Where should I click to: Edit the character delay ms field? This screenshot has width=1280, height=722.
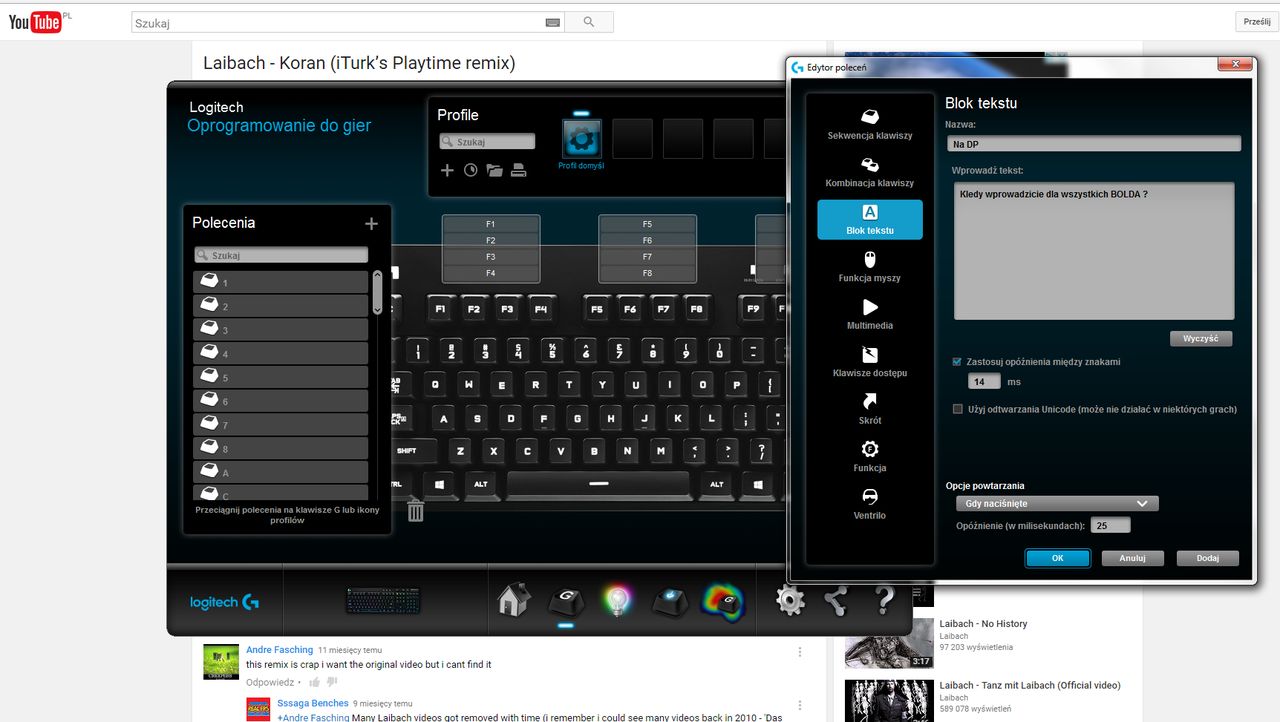(x=984, y=382)
